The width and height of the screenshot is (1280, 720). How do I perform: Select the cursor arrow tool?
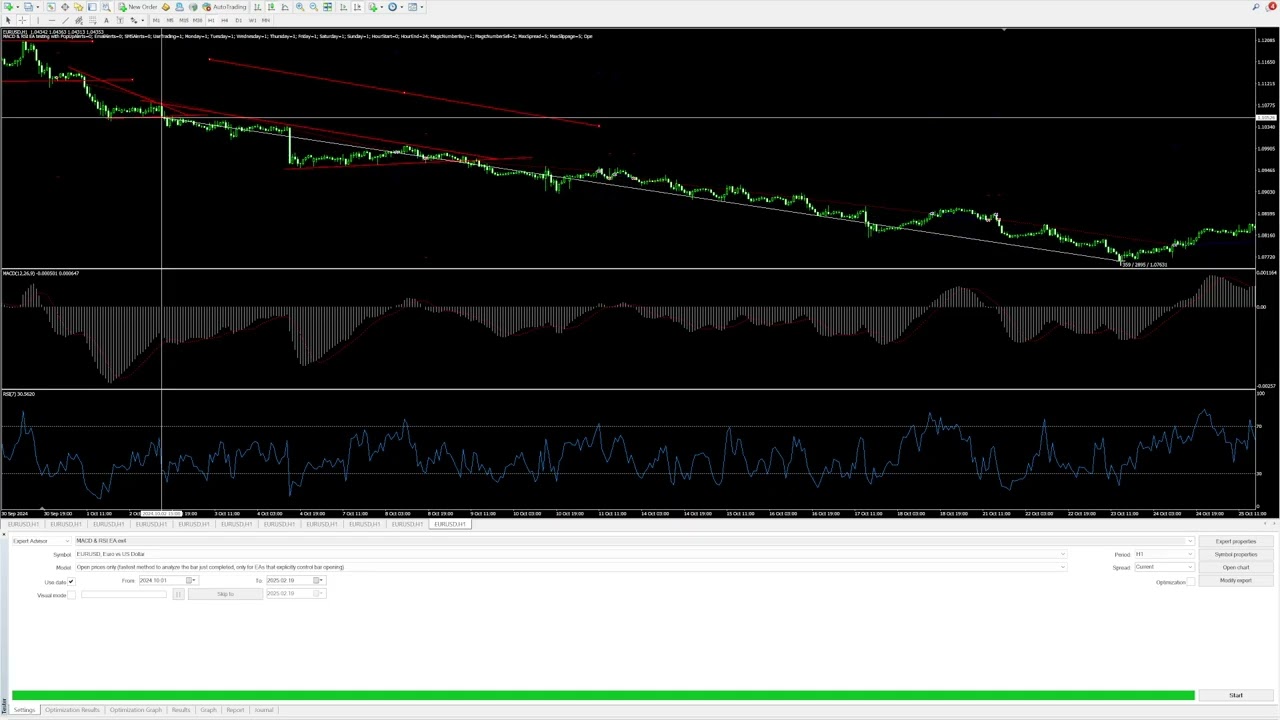[8, 20]
